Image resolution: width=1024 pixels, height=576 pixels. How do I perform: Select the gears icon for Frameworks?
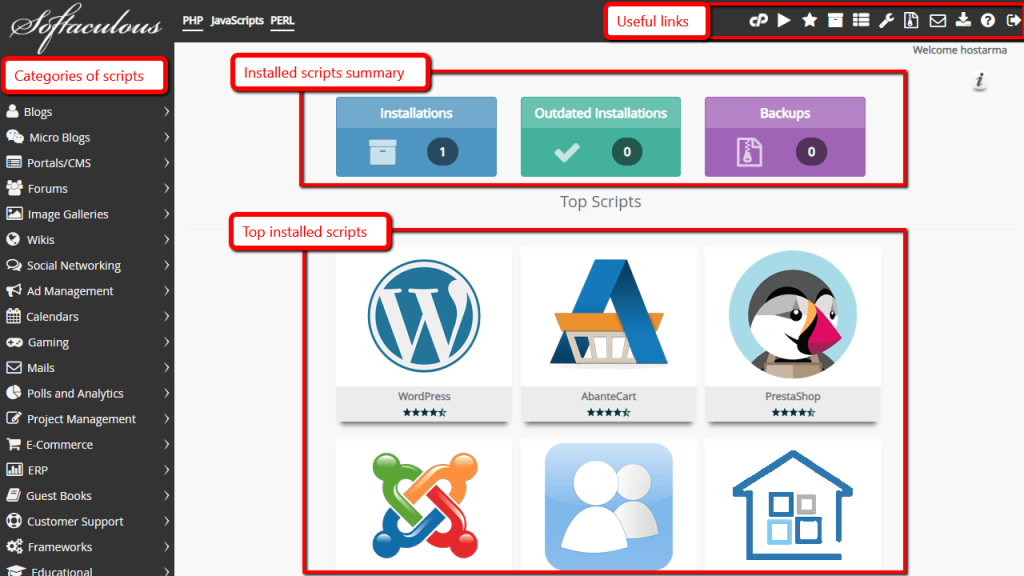pos(14,547)
